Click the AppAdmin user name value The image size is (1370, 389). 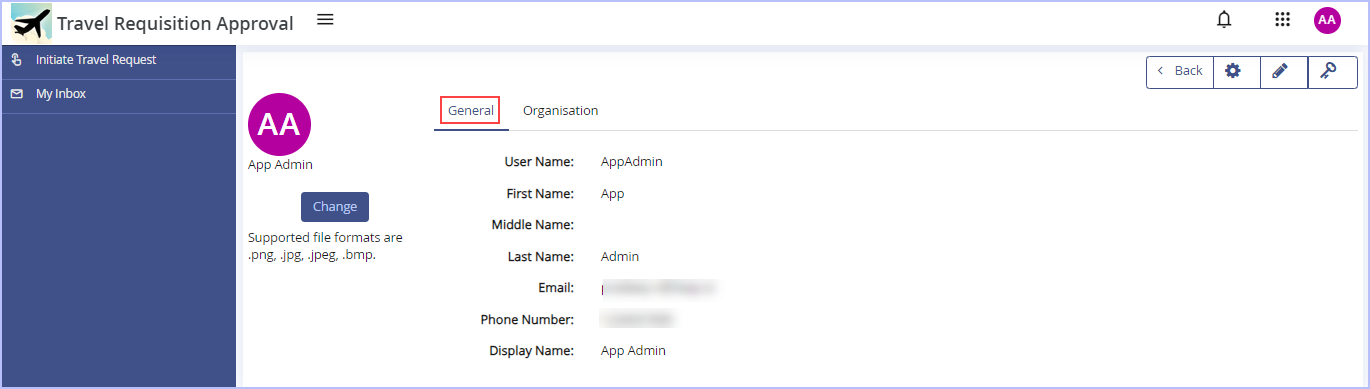[631, 161]
